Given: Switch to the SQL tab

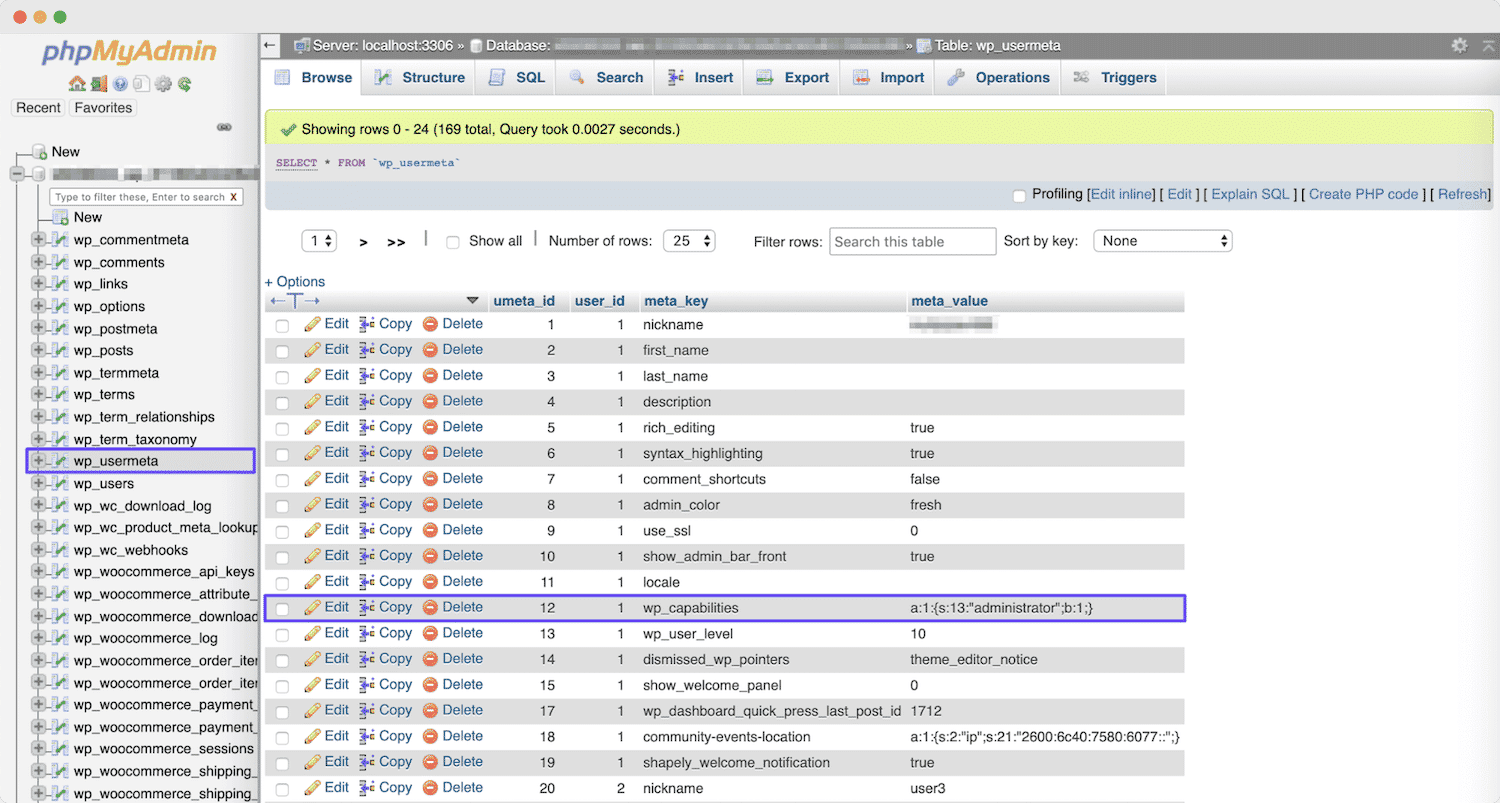Looking at the screenshot, I should point(517,78).
